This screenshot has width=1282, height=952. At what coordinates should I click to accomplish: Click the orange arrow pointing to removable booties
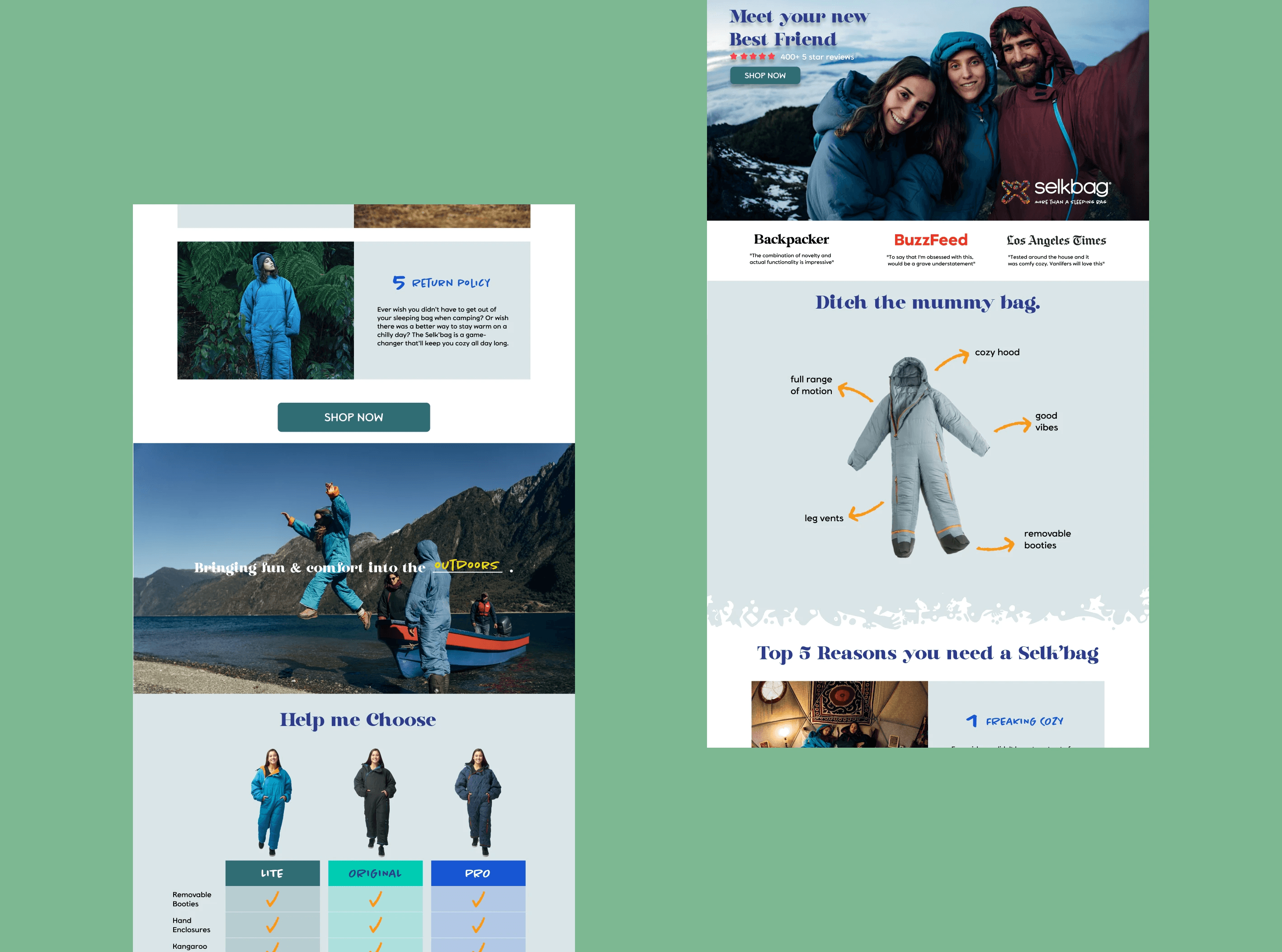996,545
